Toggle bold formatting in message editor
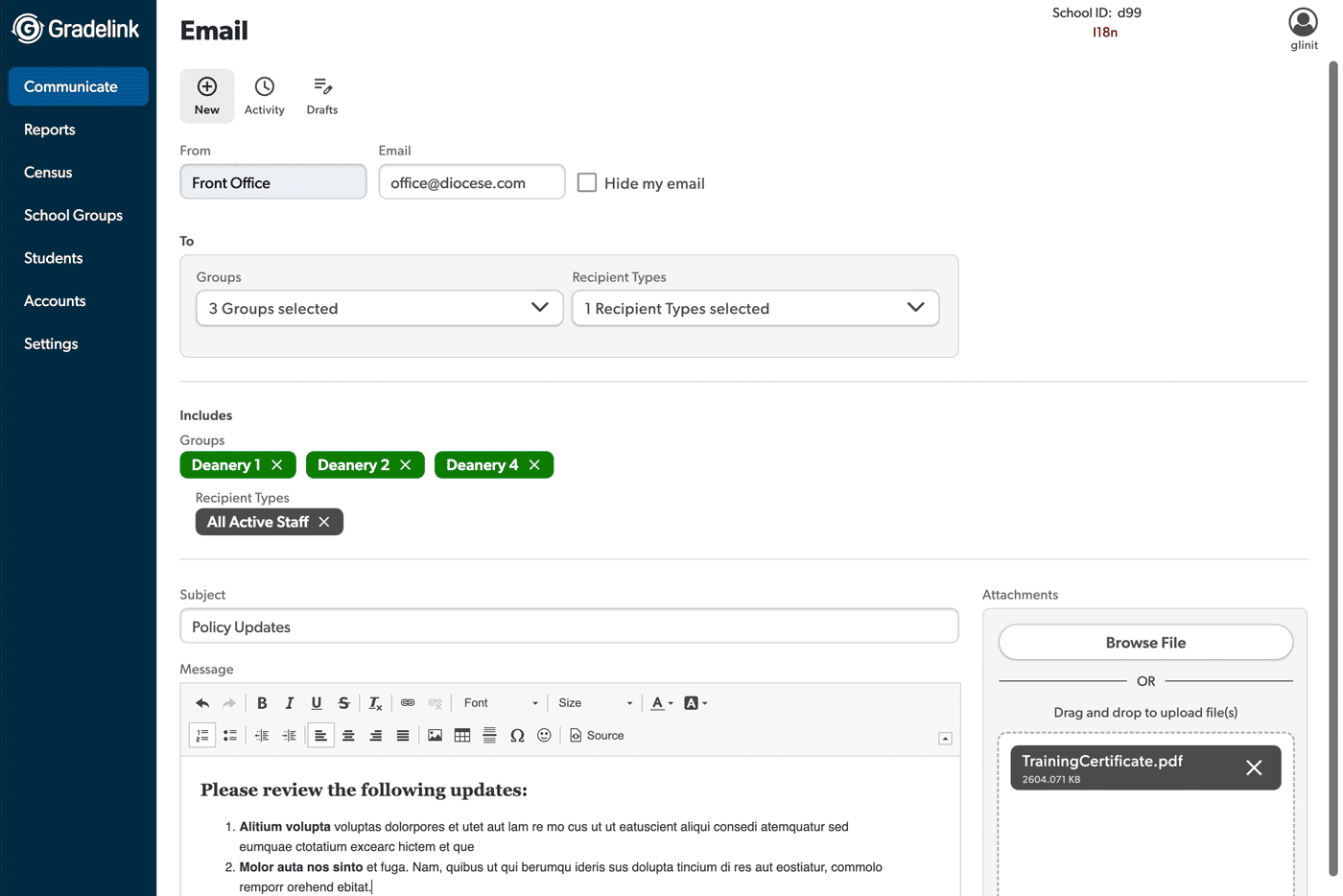Image resolution: width=1343 pixels, height=896 pixels. pyautogui.click(x=262, y=703)
